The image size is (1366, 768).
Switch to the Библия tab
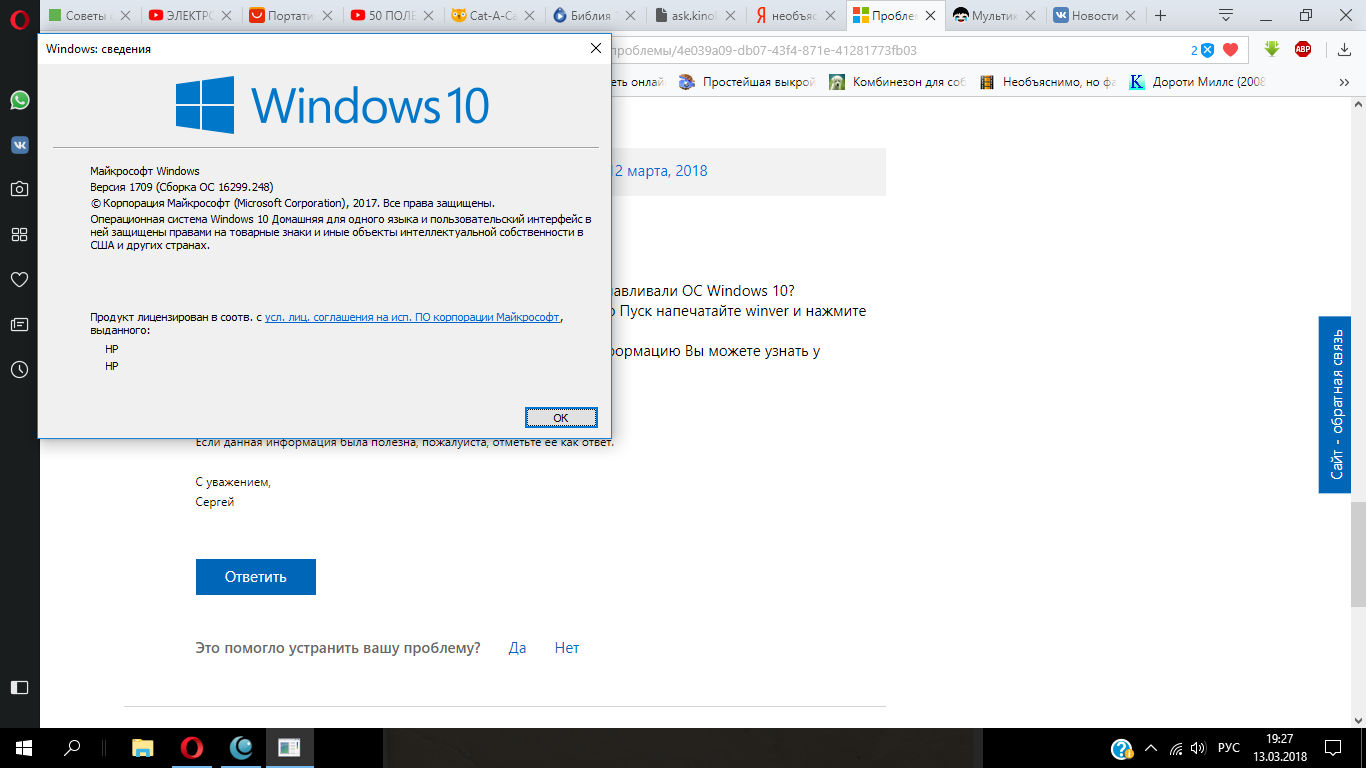coord(593,15)
